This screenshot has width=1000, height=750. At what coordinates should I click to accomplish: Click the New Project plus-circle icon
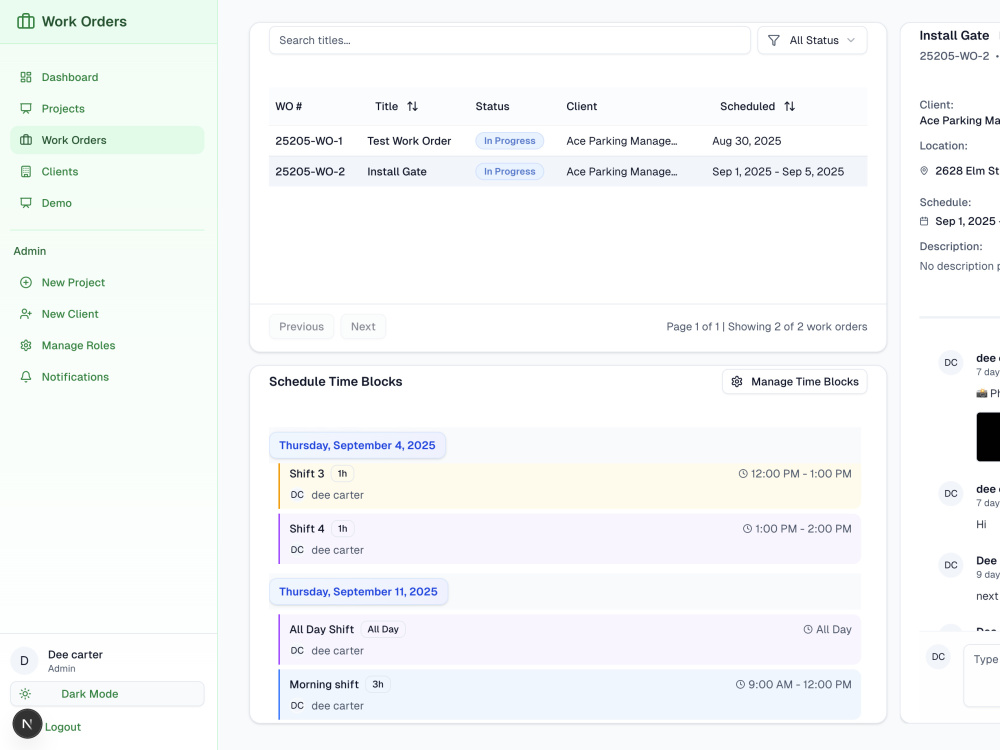(x=26, y=283)
